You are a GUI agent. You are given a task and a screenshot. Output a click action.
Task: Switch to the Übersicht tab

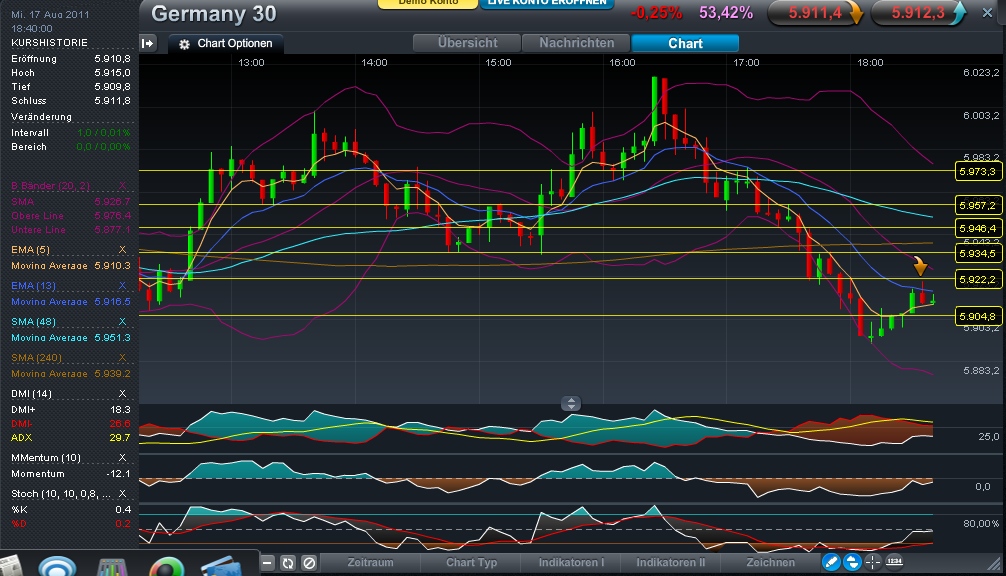[470, 43]
